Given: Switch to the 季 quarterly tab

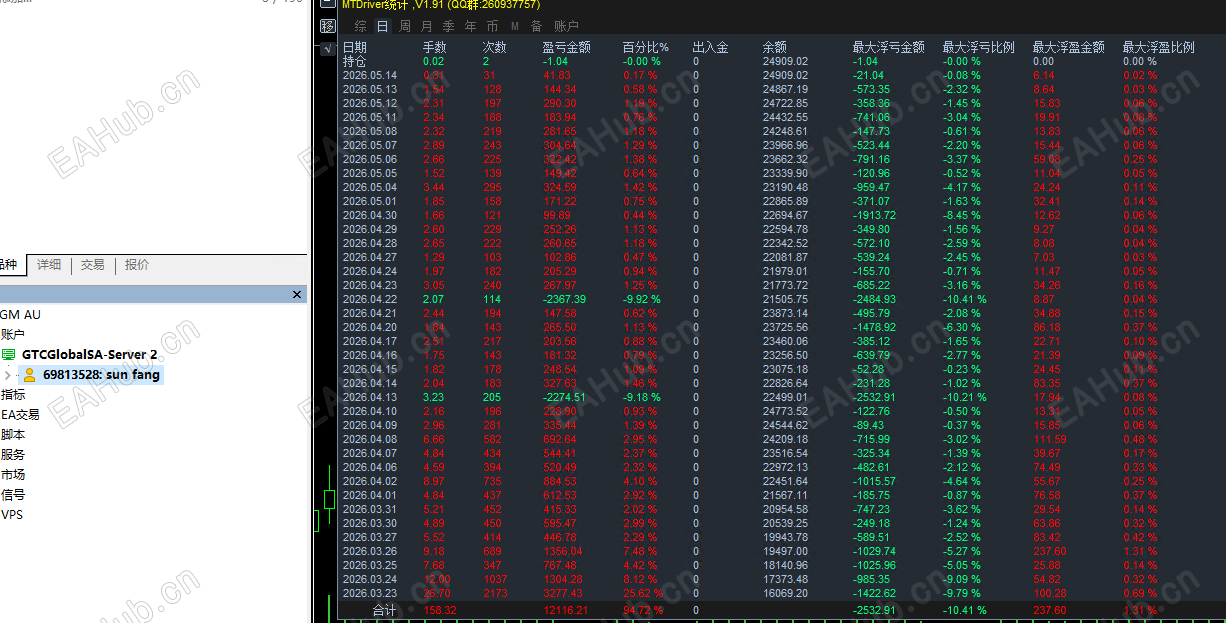Looking at the screenshot, I should point(448,26).
